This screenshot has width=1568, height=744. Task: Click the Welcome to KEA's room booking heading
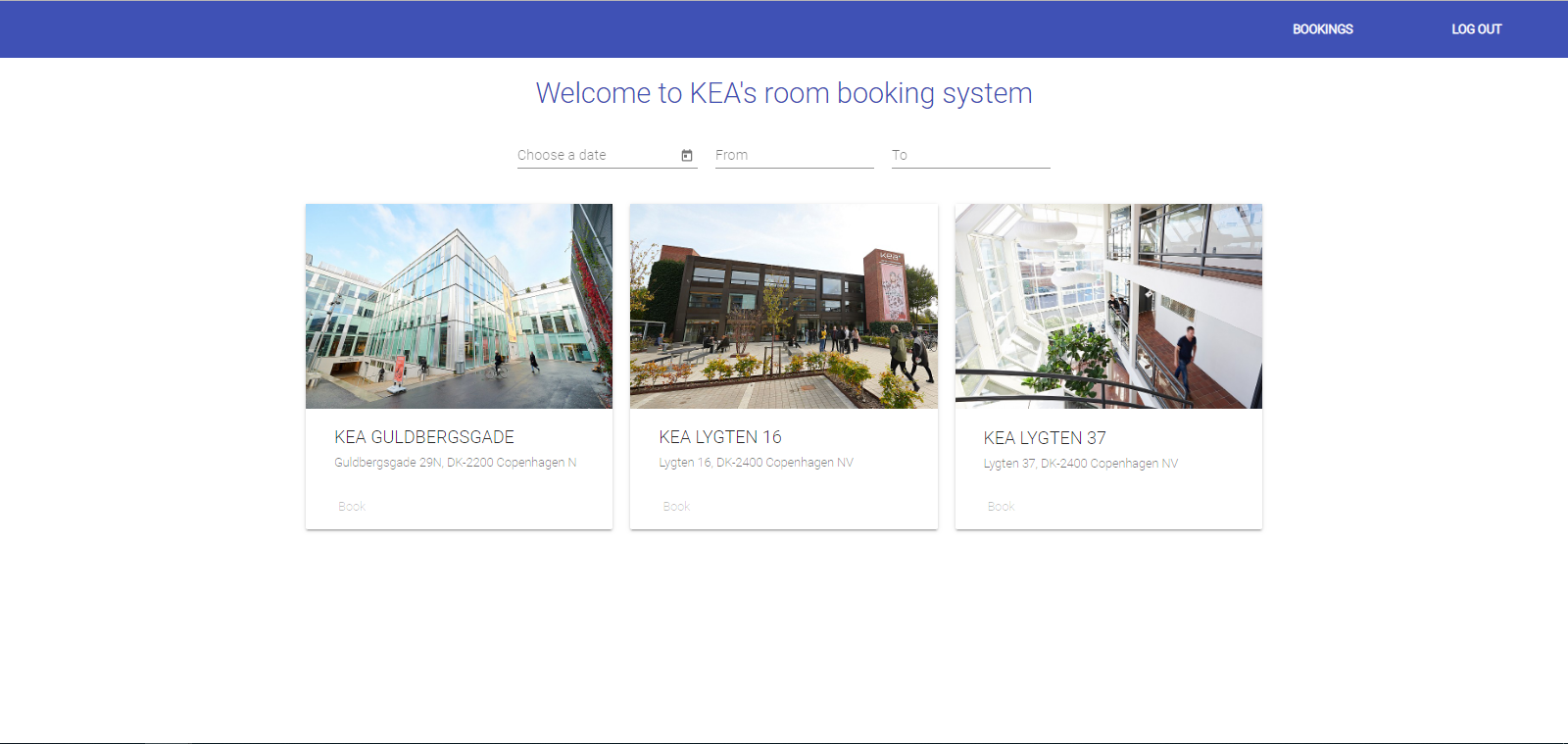[784, 93]
